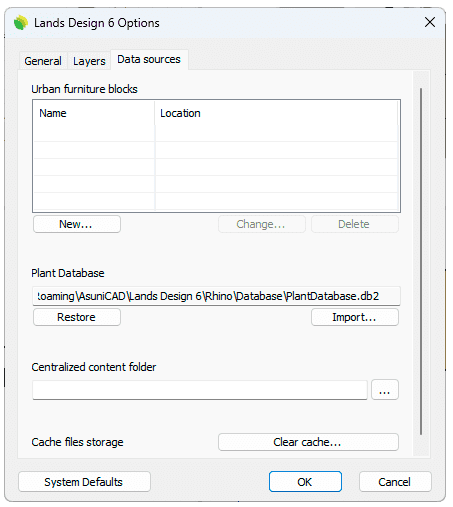Import a Plant Database file
The image size is (453, 507).
point(355,317)
